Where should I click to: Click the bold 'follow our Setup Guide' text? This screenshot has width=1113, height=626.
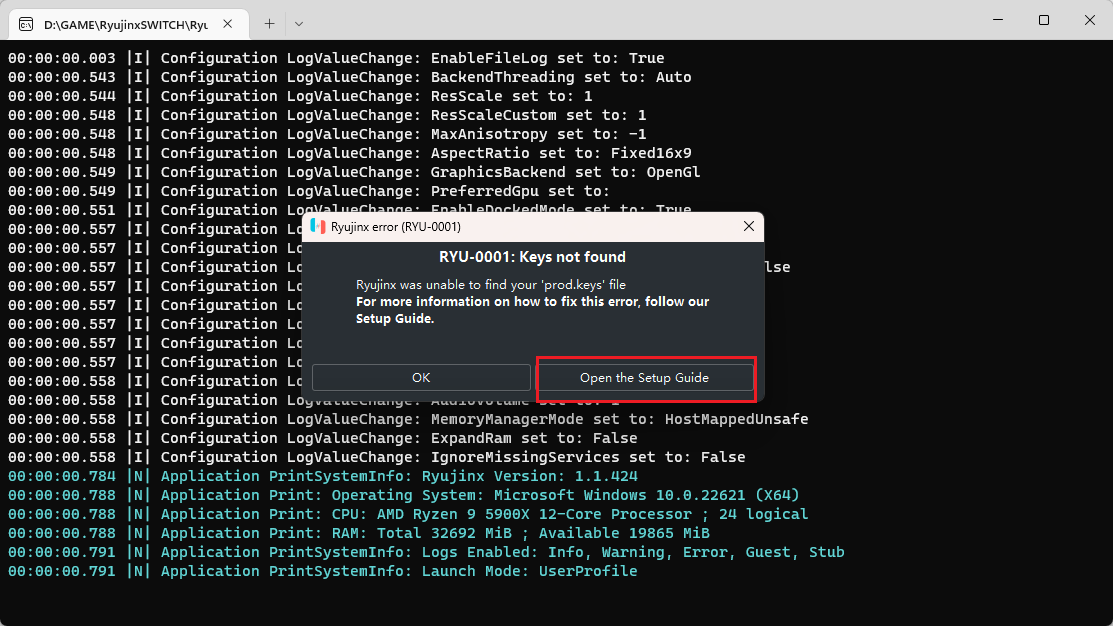pyautogui.click(x=532, y=310)
